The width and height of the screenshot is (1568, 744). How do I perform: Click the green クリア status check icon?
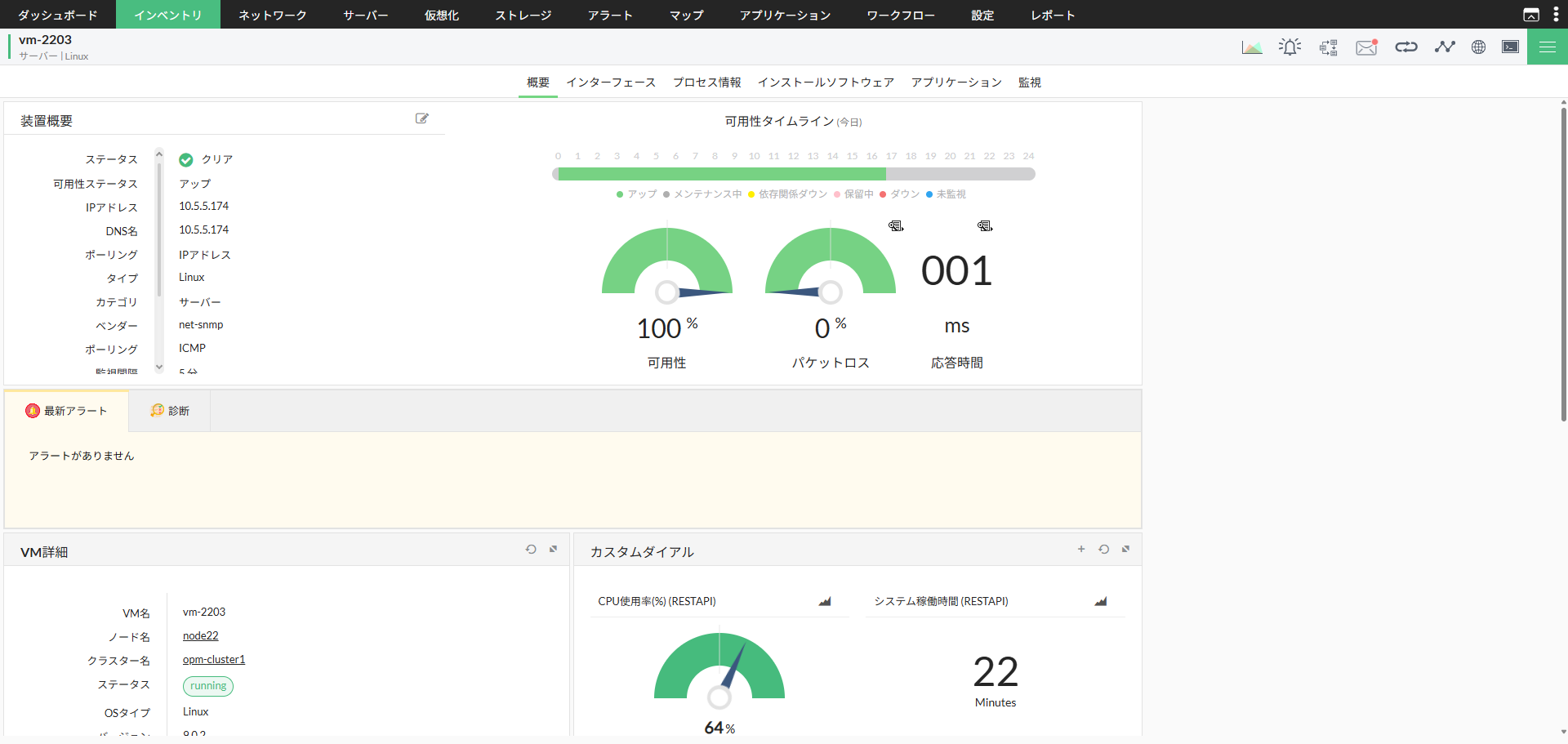coord(186,160)
